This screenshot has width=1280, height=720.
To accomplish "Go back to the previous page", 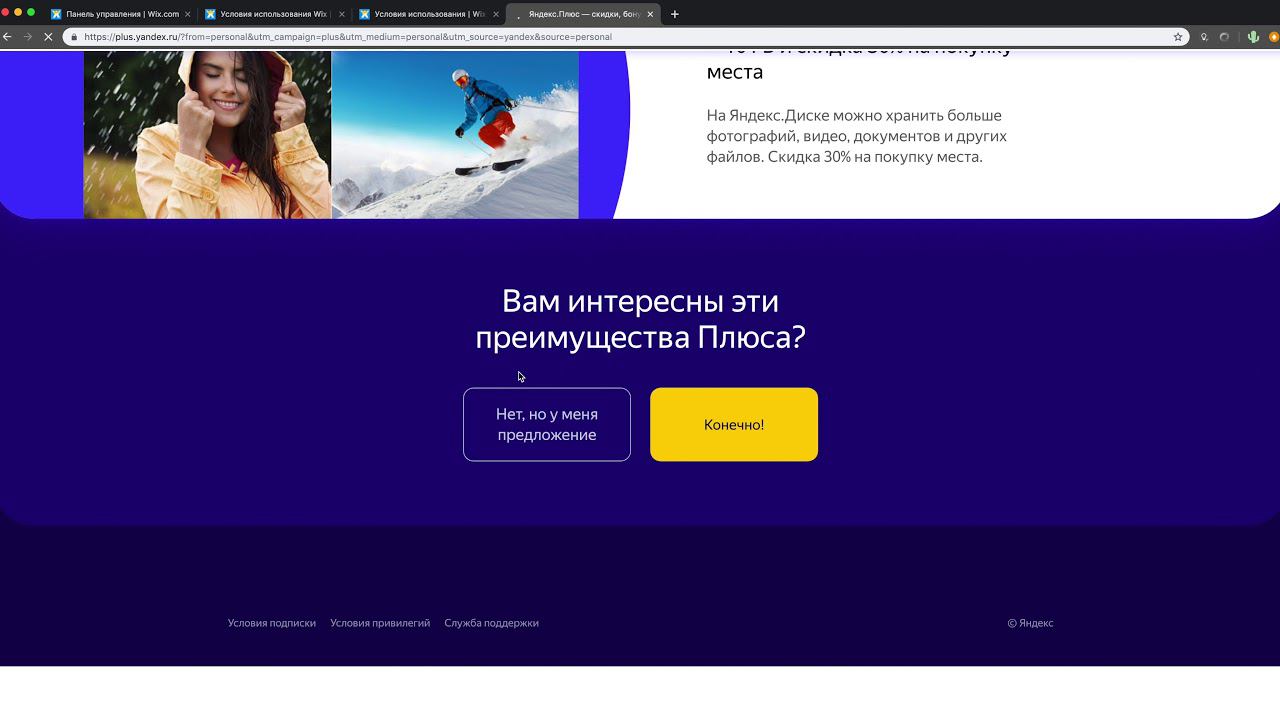I will pos(8,37).
